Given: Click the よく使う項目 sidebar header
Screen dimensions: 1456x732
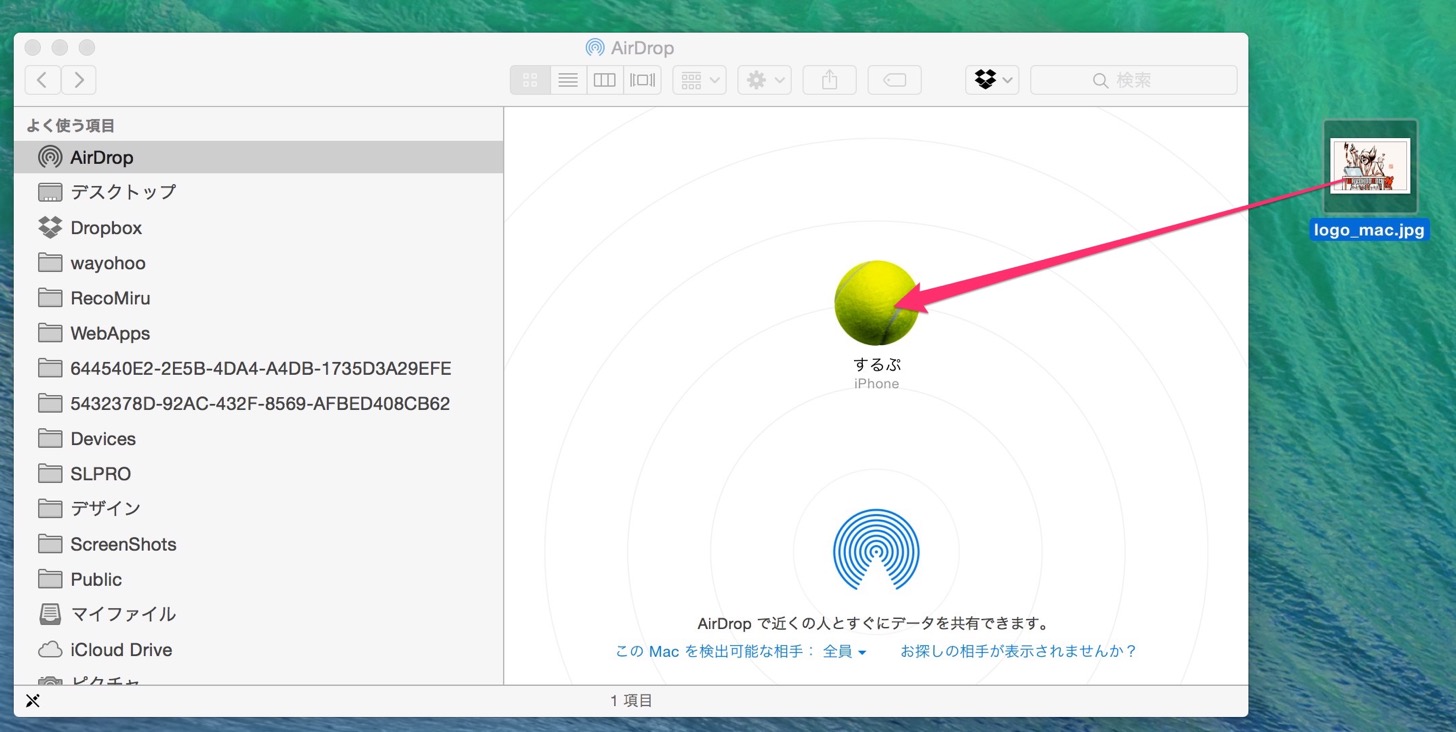Looking at the screenshot, I should tap(71, 126).
